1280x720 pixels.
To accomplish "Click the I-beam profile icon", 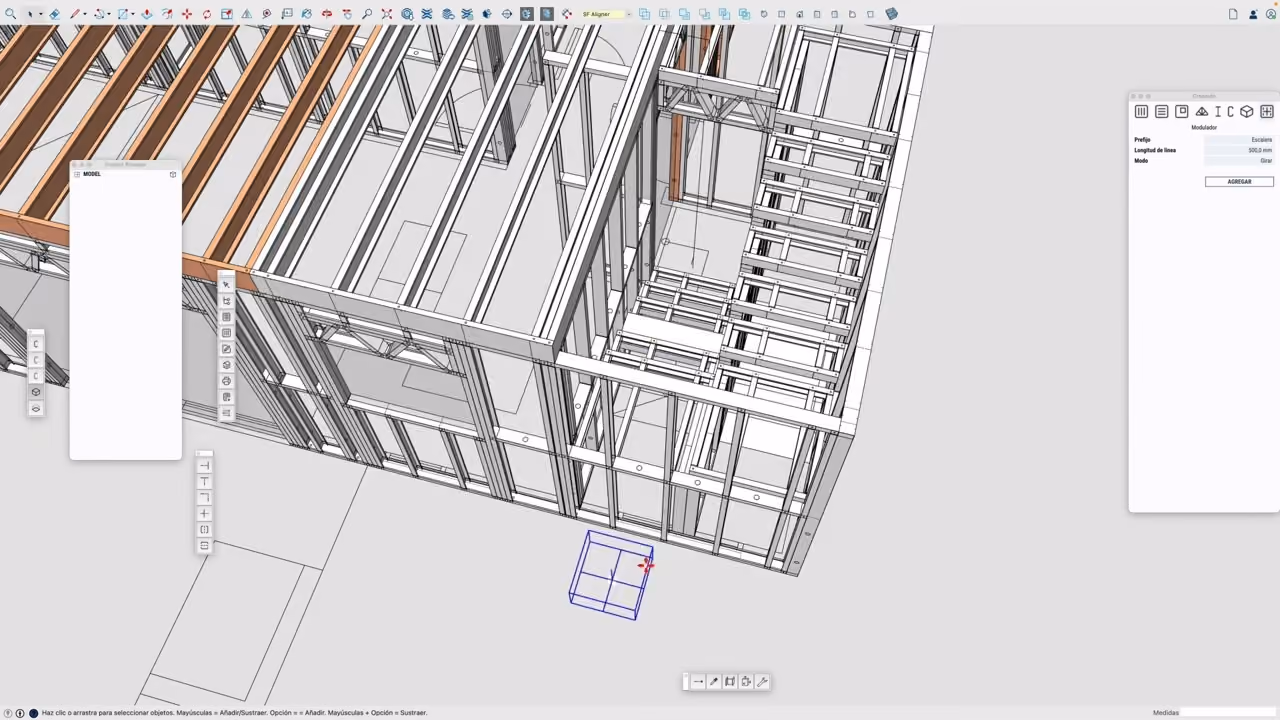I will [x=1218, y=112].
